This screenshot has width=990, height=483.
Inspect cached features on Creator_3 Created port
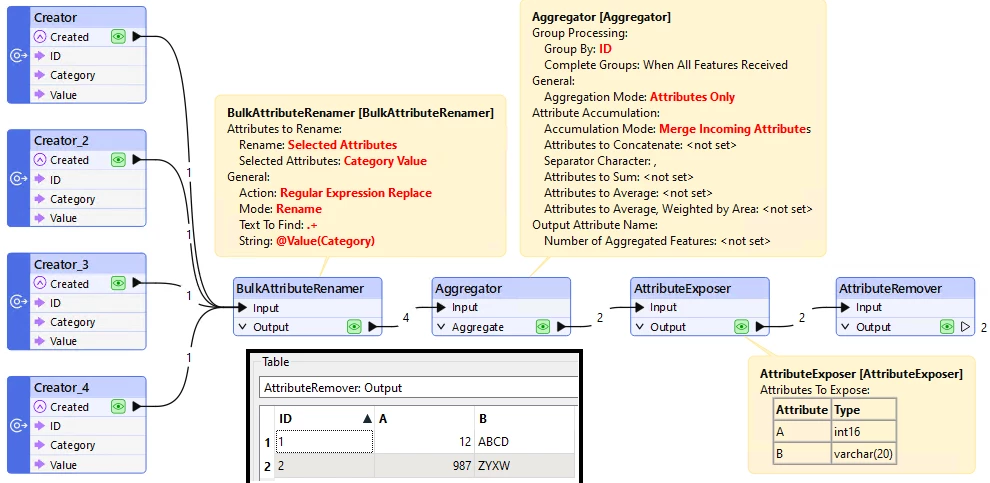tap(118, 283)
